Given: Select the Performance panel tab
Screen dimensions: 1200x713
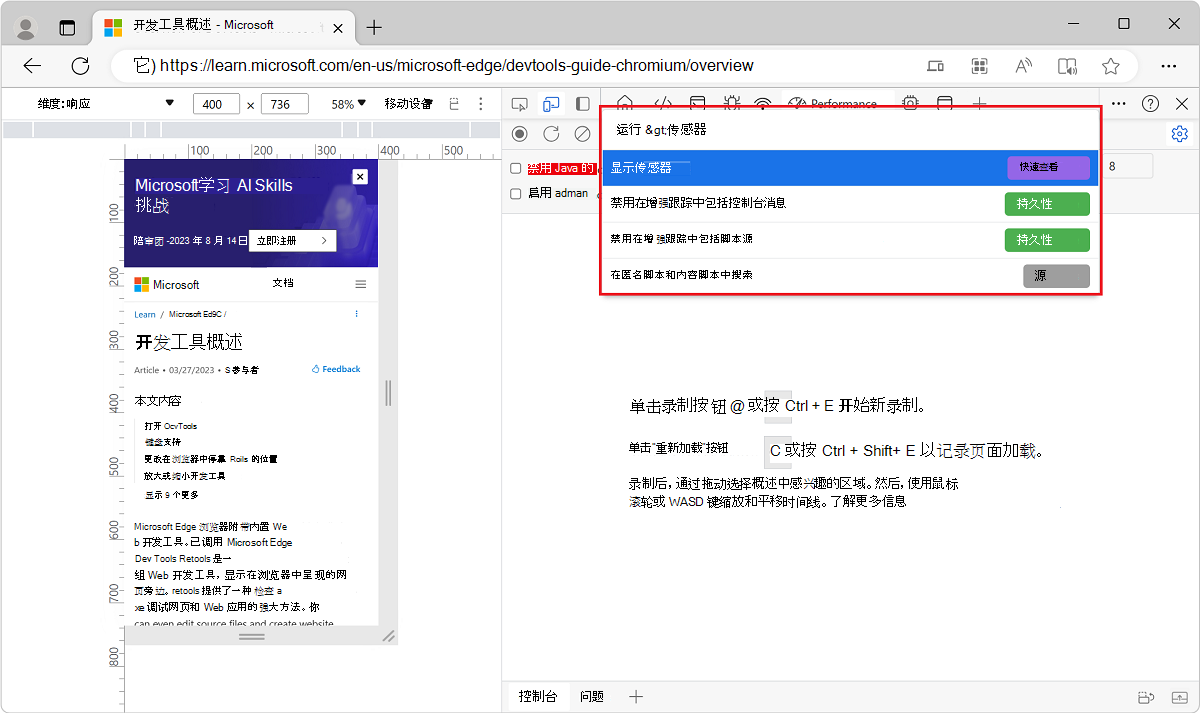Looking at the screenshot, I should click(x=834, y=103).
